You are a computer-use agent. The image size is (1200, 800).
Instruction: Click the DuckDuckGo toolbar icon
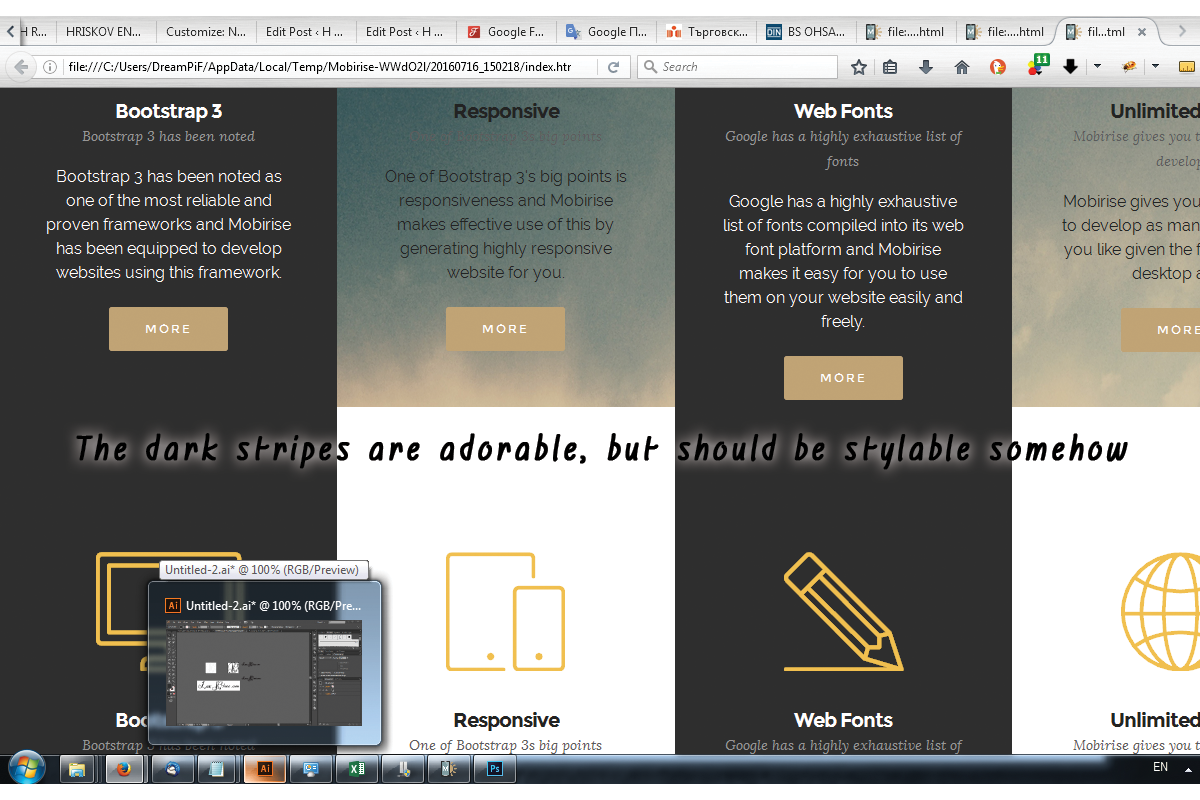click(x=997, y=67)
